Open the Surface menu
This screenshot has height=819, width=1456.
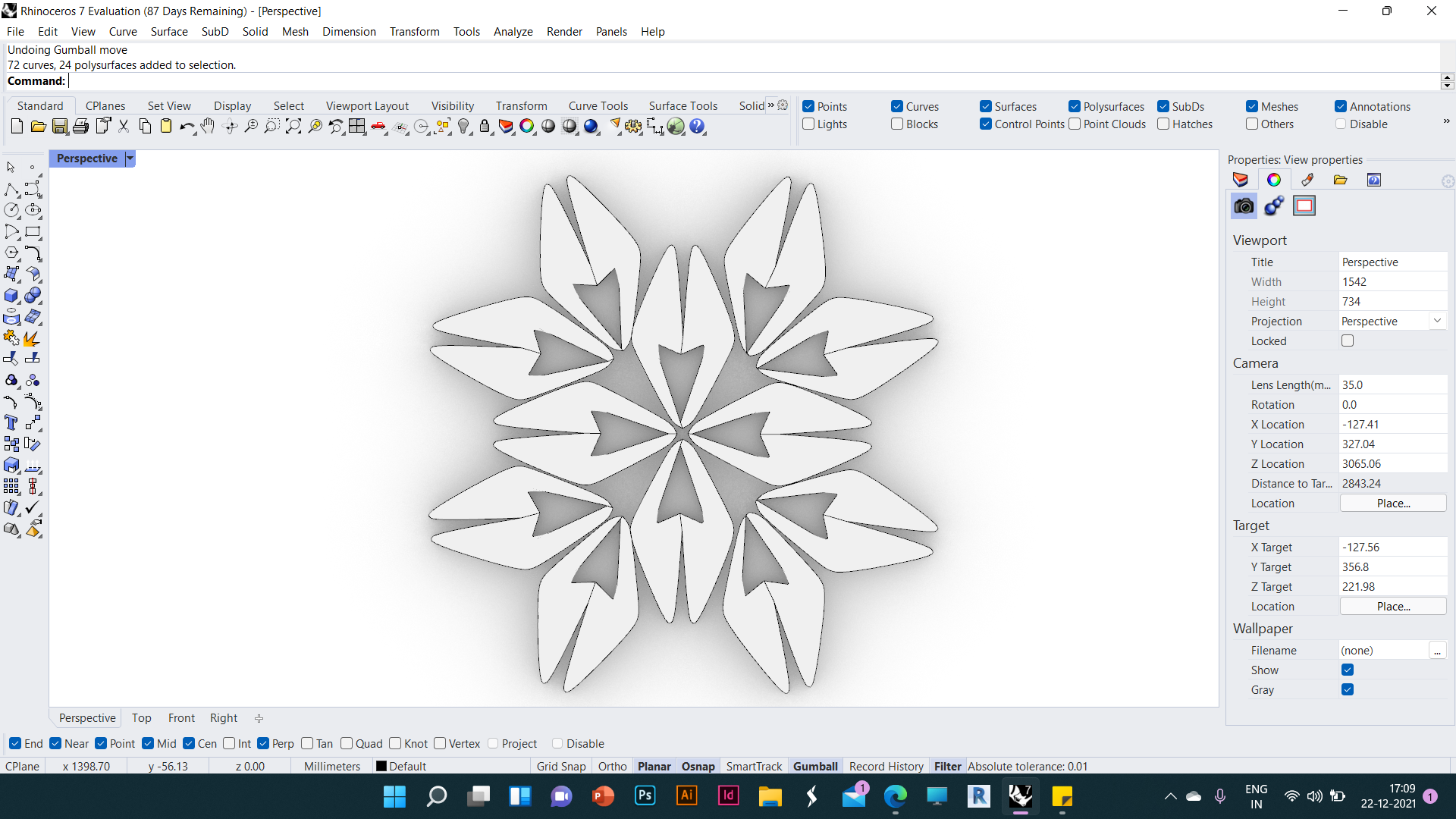[x=168, y=32]
